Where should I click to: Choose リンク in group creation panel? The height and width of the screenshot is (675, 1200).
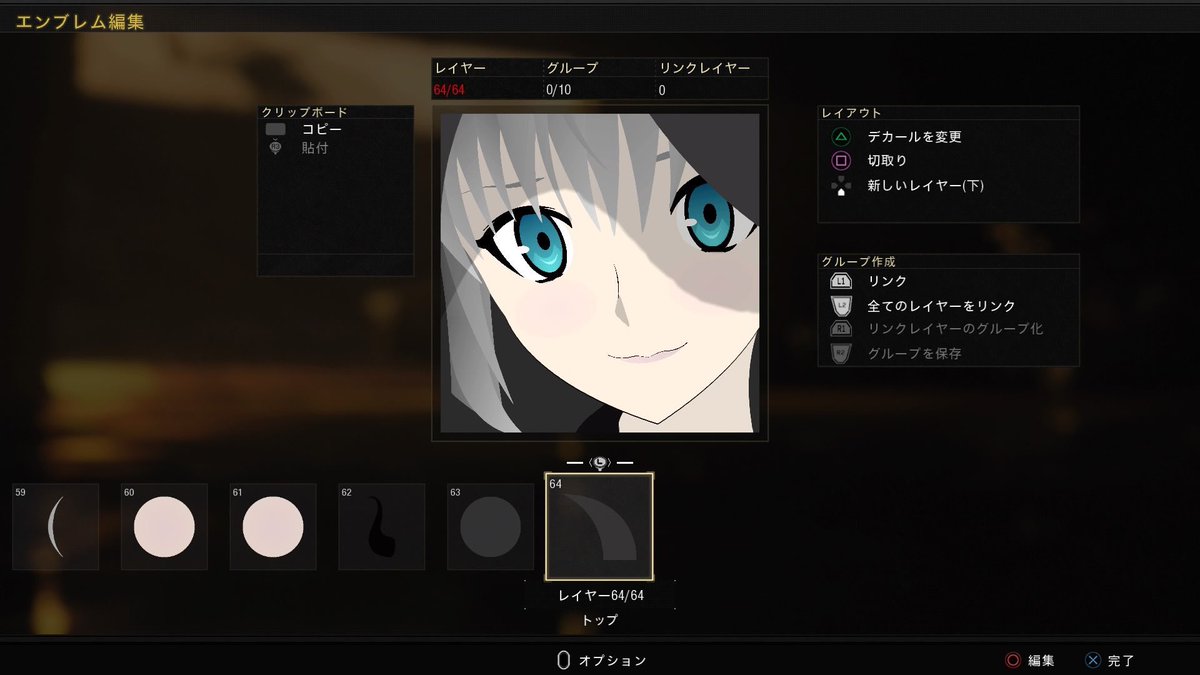pyautogui.click(x=888, y=282)
